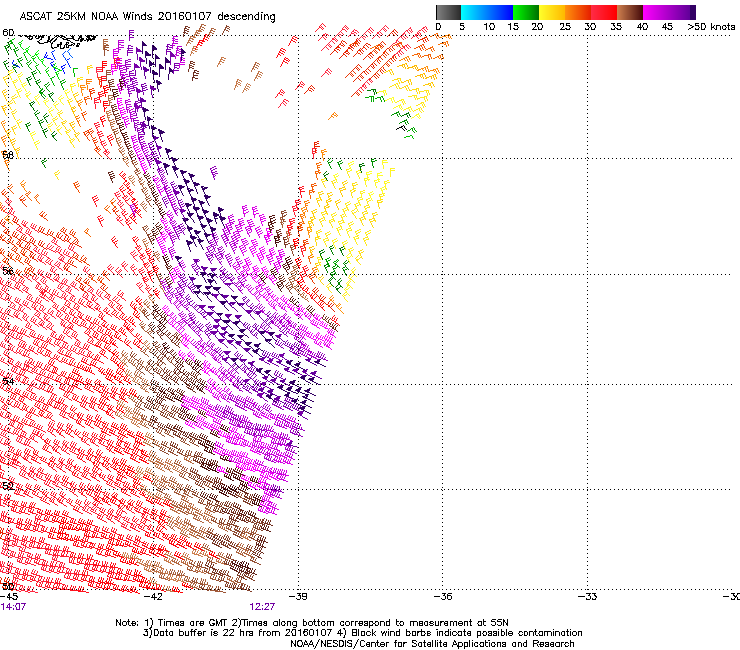The image size is (740, 650).
Task: Click the longitude label -42
Action: tap(153, 597)
